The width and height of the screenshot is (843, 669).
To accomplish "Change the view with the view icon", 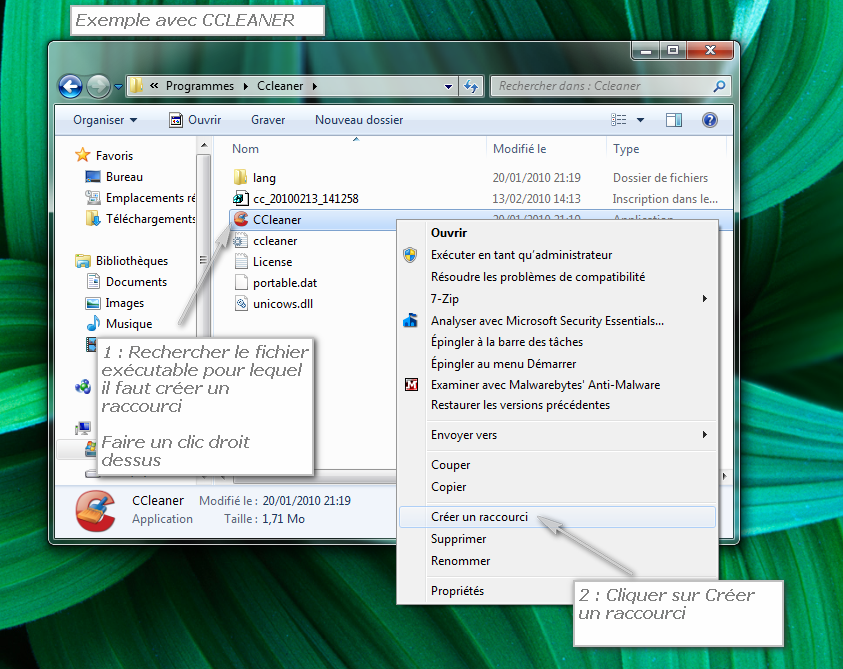I will [x=619, y=120].
